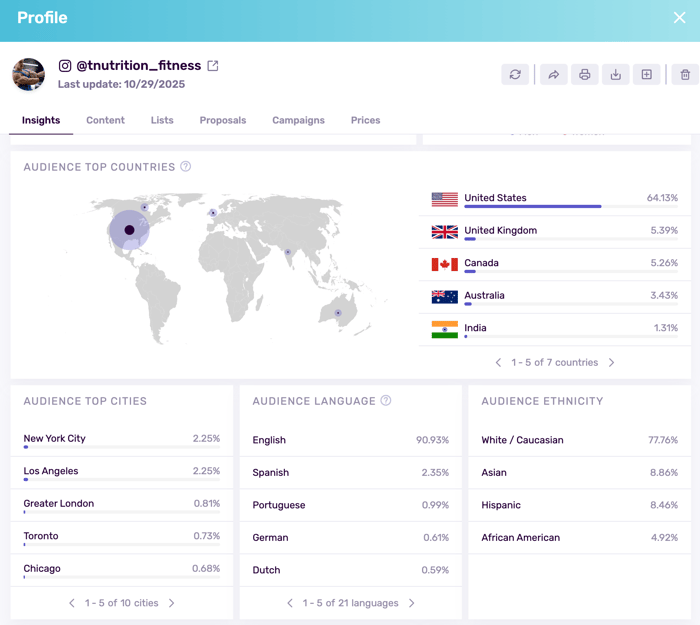Image resolution: width=700 pixels, height=625 pixels.
Task: Click the print profile icon
Action: 585,75
